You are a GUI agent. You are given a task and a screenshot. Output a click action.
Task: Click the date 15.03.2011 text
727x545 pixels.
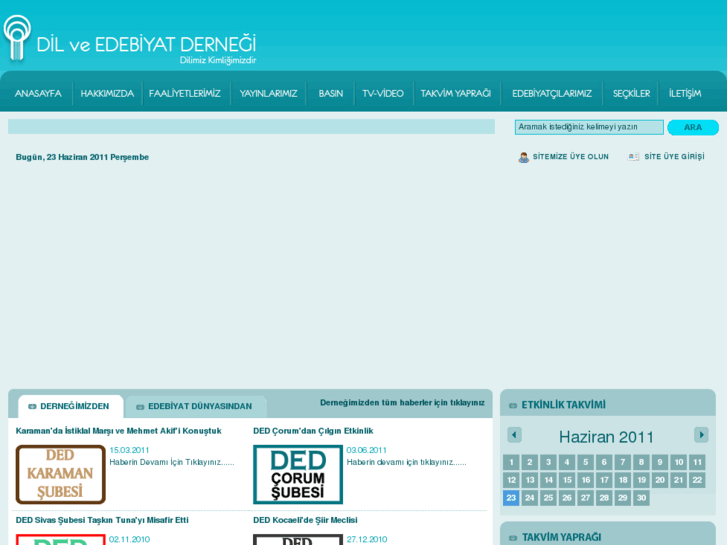click(x=129, y=450)
